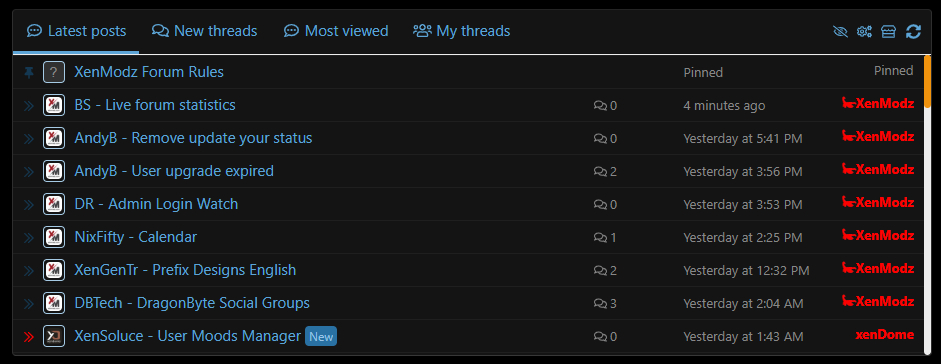The width and height of the screenshot is (941, 364).
Task: Click the storefront icon in header
Action: (x=888, y=32)
